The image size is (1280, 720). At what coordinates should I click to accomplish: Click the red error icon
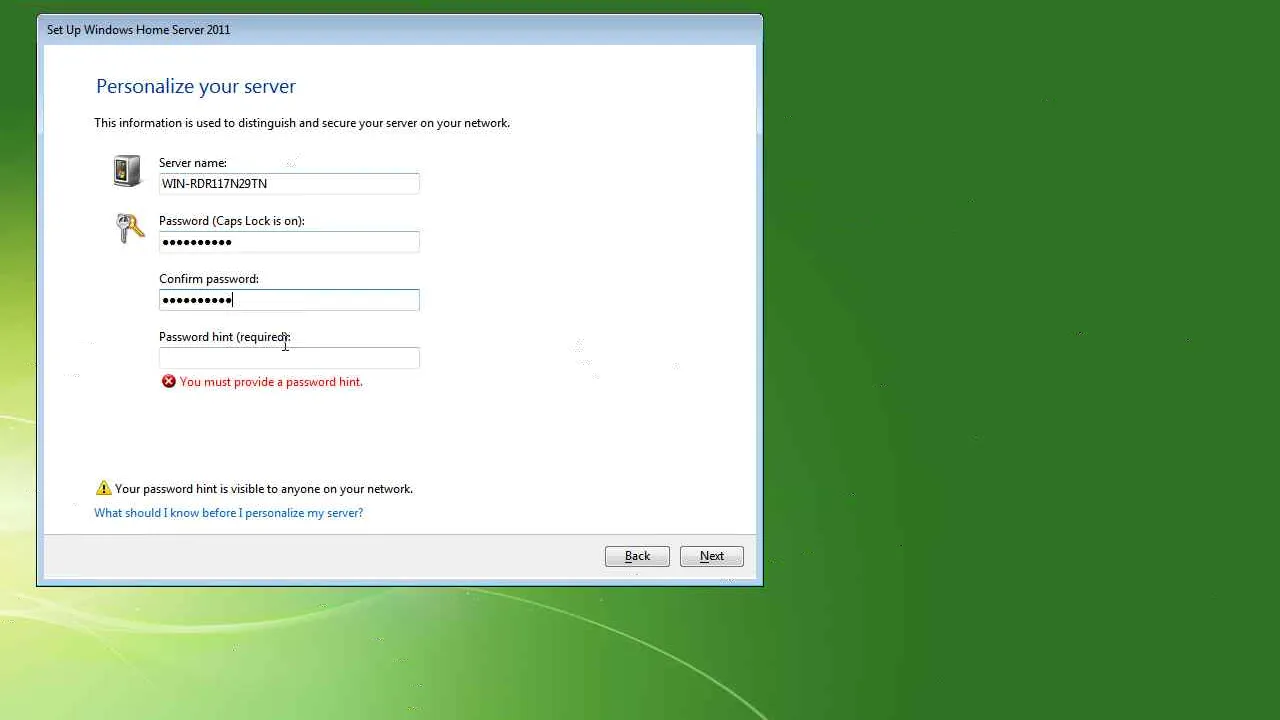(169, 382)
